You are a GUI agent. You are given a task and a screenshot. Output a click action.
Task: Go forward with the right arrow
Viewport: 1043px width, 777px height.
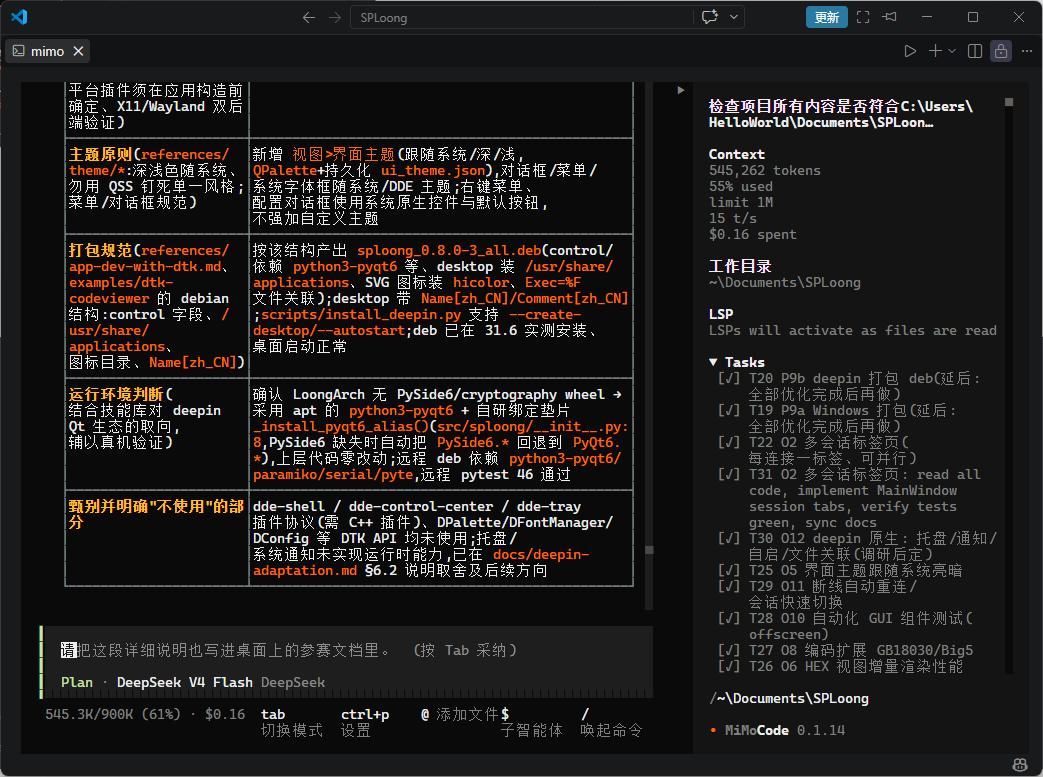(x=335, y=17)
